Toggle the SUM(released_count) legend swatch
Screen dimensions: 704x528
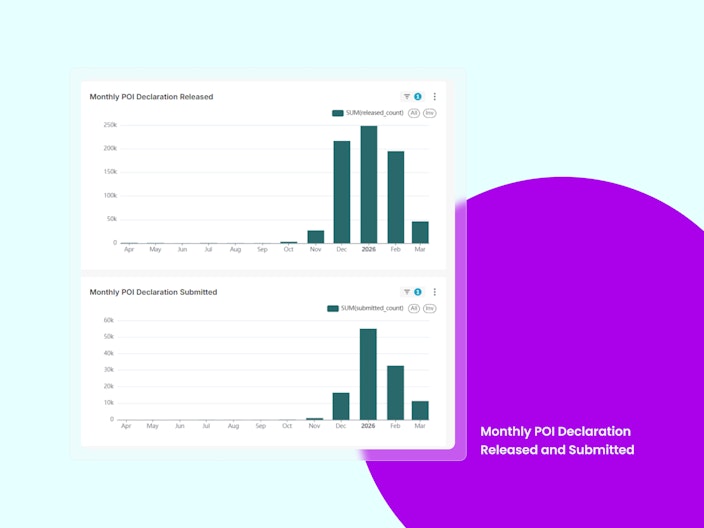point(338,113)
